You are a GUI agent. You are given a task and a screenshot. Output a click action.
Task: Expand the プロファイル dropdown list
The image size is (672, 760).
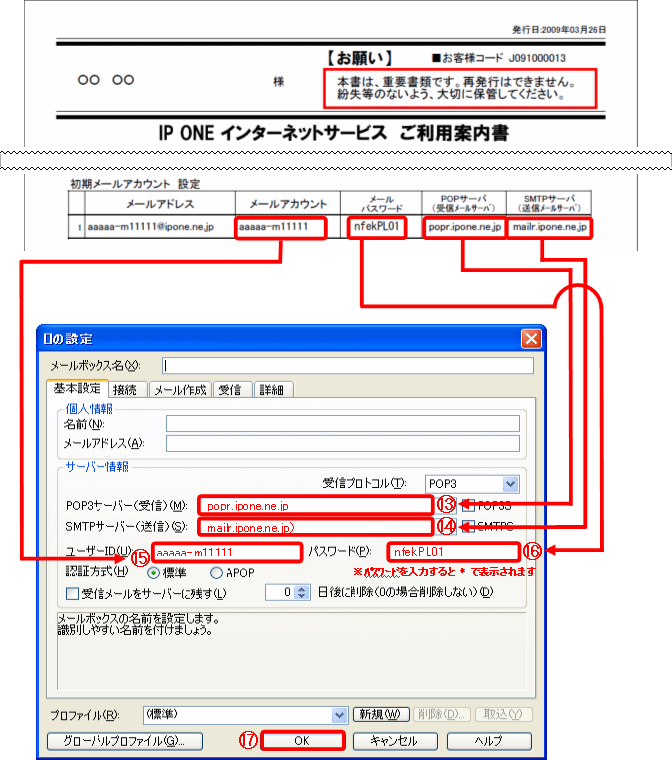(340, 714)
